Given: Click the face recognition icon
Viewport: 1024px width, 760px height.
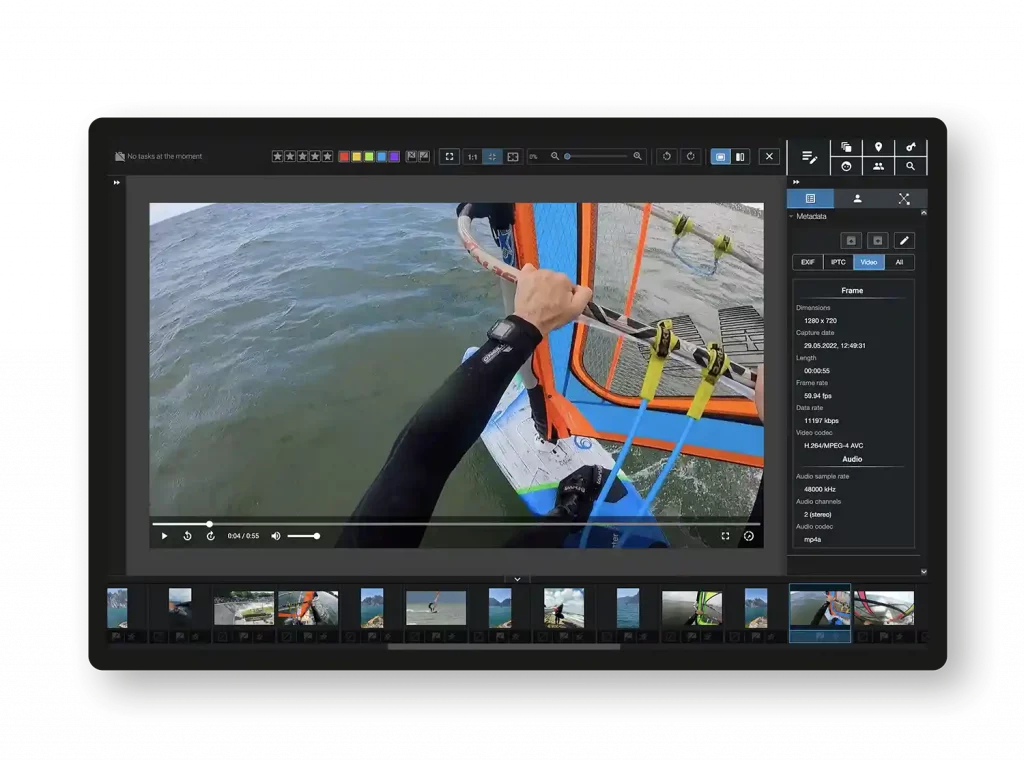Looking at the screenshot, I should [845, 166].
